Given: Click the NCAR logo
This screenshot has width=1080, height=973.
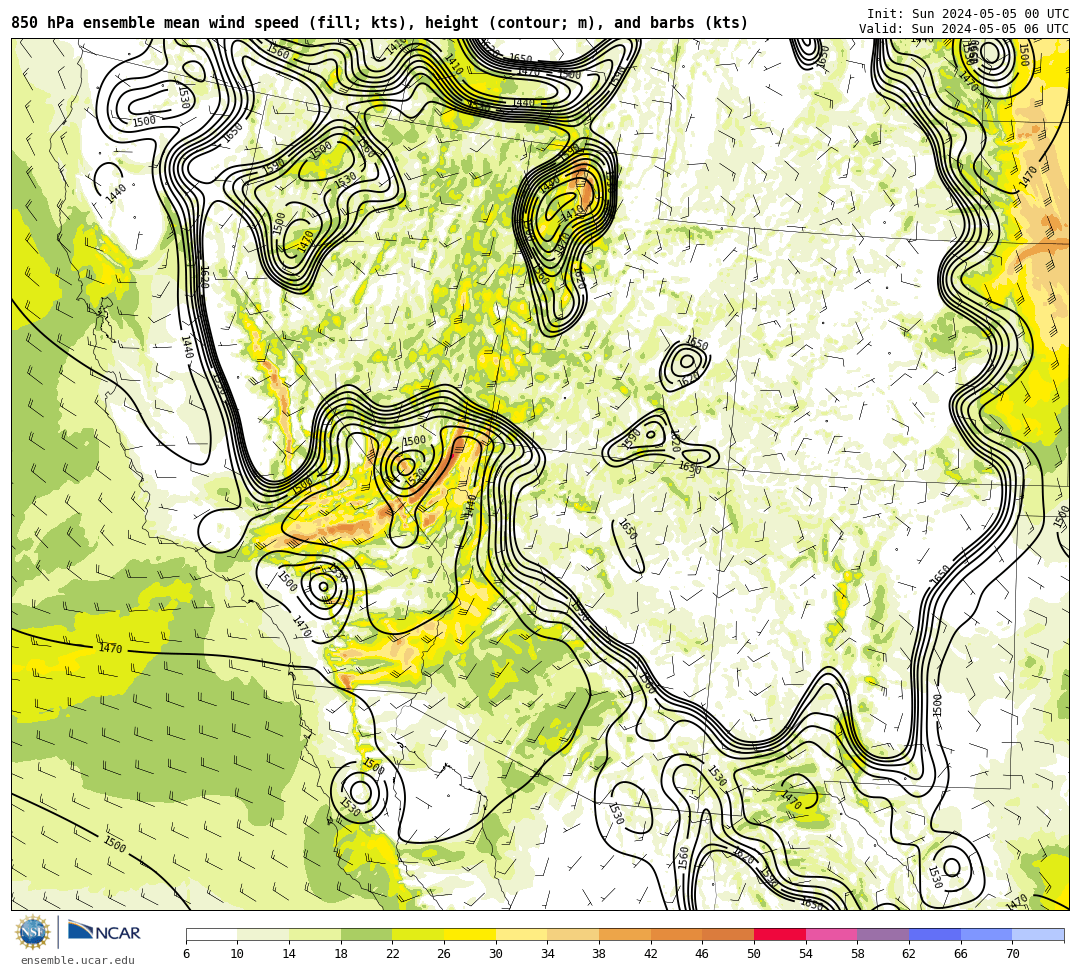Looking at the screenshot, I should pos(104,932).
